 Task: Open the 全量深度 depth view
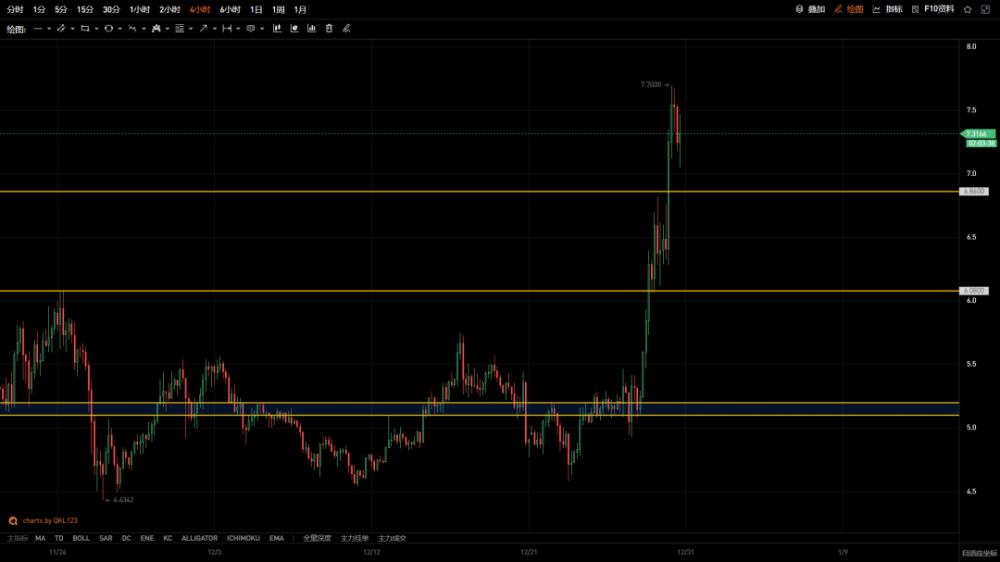click(x=317, y=538)
